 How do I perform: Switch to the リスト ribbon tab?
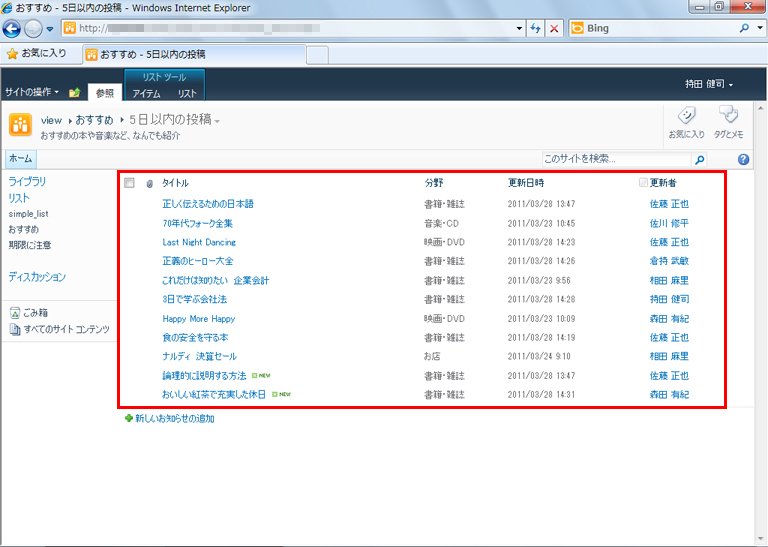[187, 94]
